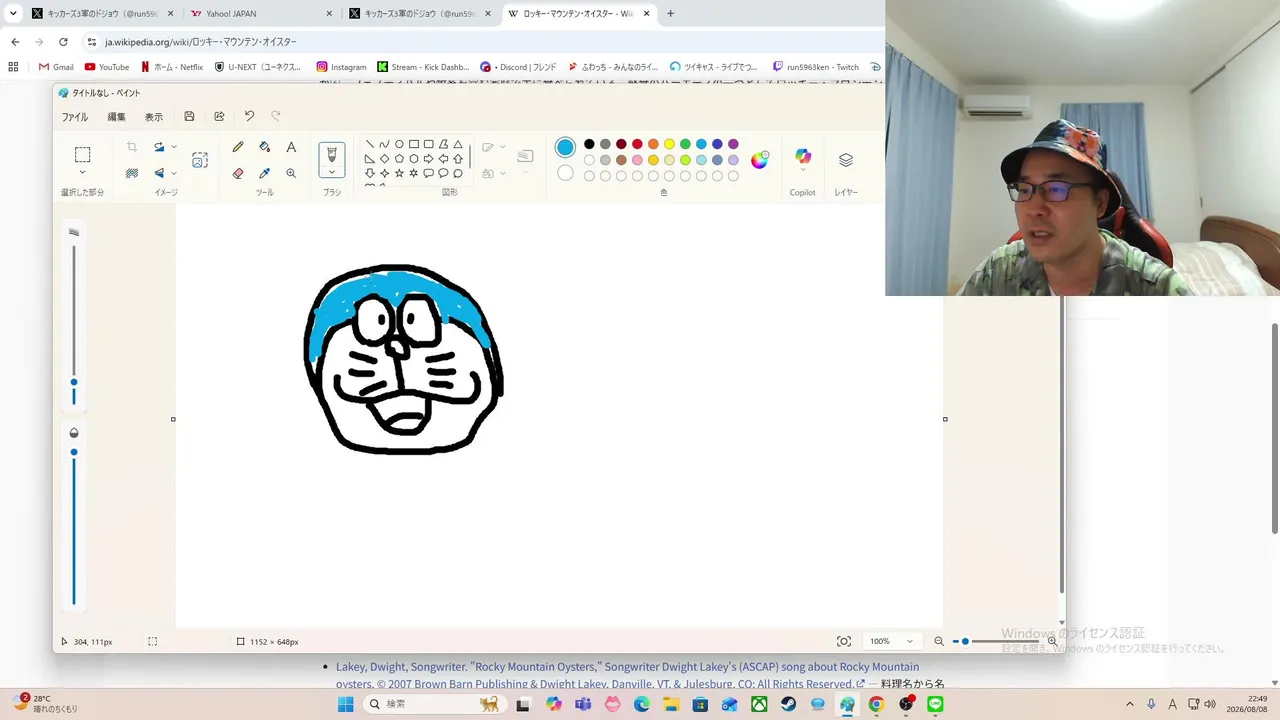
Task: Select the Brushes tool icon
Action: click(332, 153)
